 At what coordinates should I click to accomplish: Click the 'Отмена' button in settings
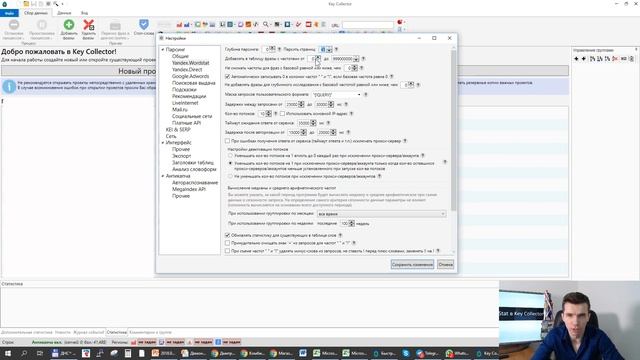446,264
